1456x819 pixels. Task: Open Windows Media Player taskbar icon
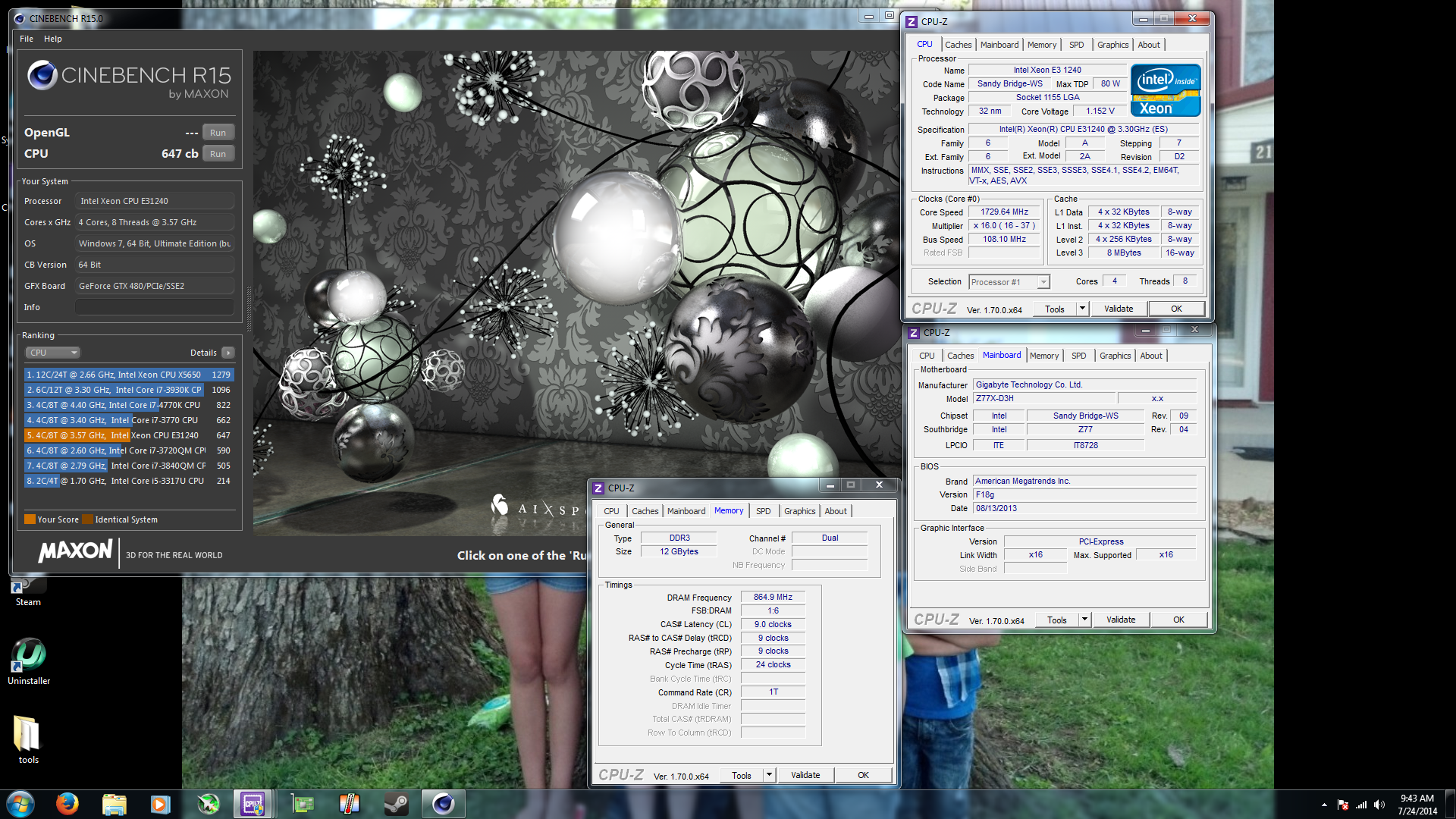point(160,804)
